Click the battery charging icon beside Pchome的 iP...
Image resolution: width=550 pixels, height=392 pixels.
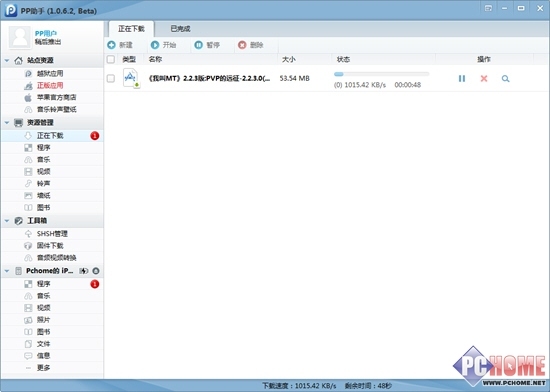tap(83, 271)
